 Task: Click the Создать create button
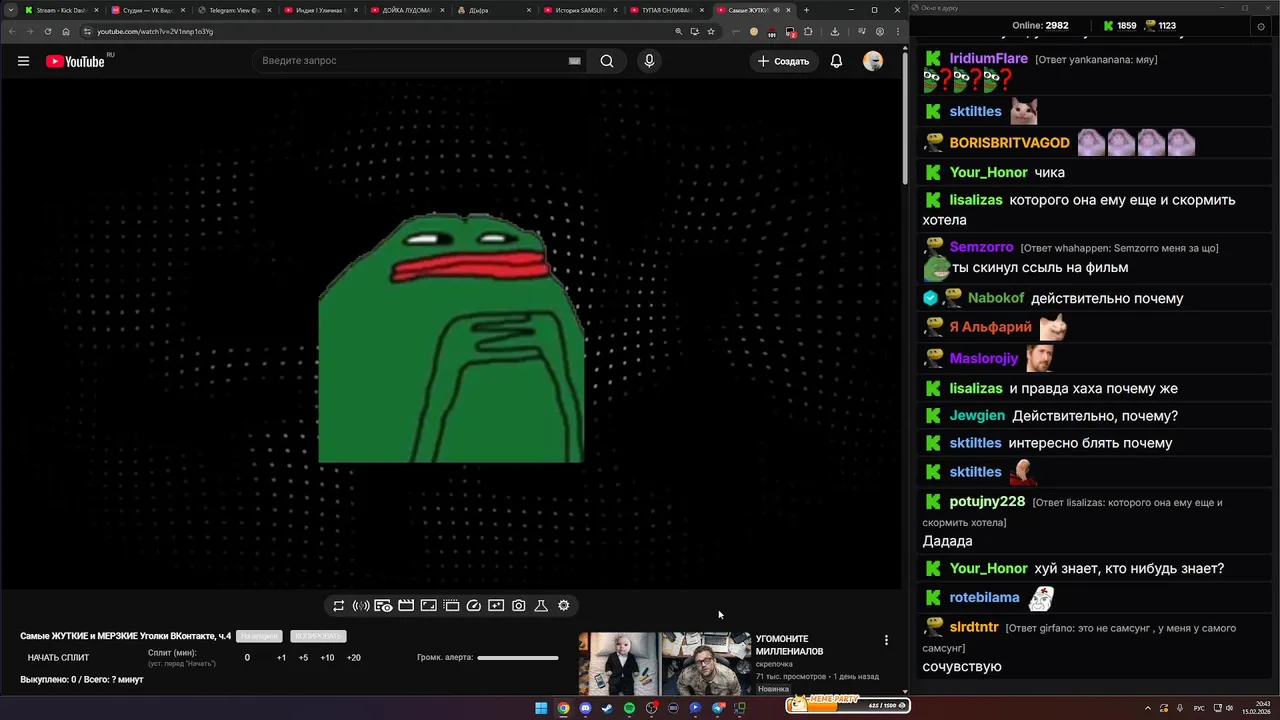tap(783, 61)
